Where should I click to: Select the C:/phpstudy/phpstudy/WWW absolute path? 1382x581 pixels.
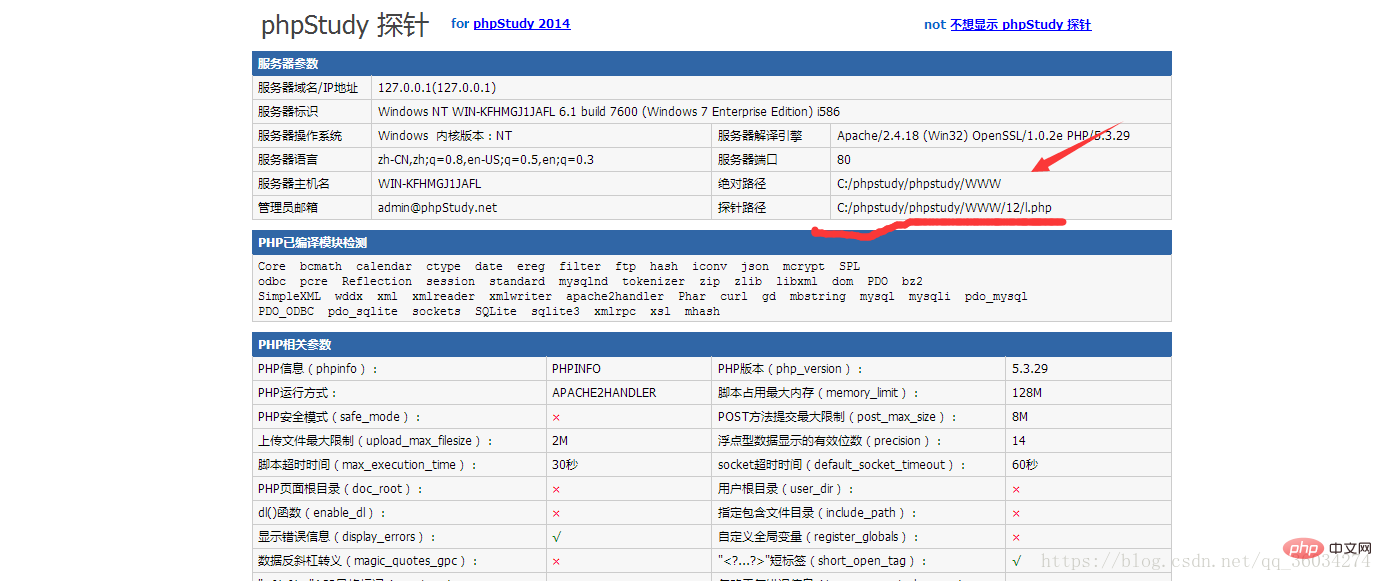tap(919, 184)
